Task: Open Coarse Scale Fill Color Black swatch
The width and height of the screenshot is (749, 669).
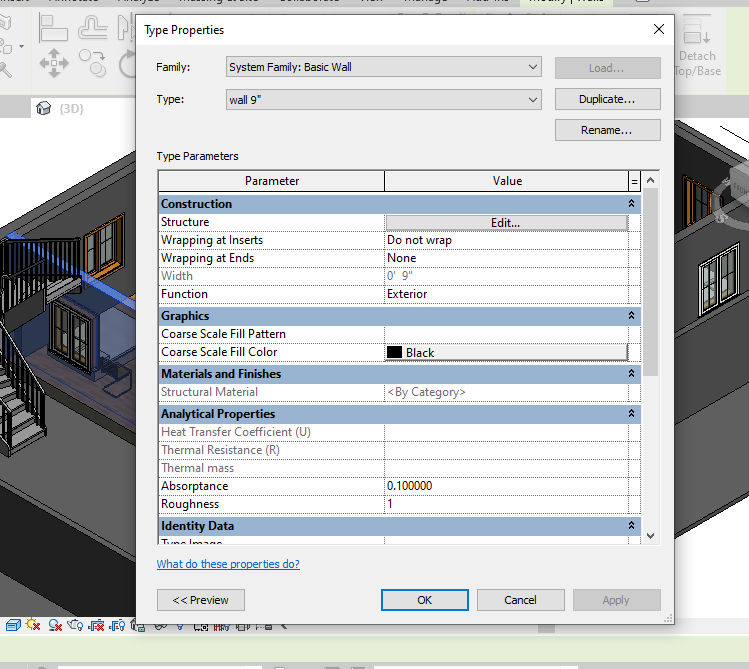Action: click(506, 352)
